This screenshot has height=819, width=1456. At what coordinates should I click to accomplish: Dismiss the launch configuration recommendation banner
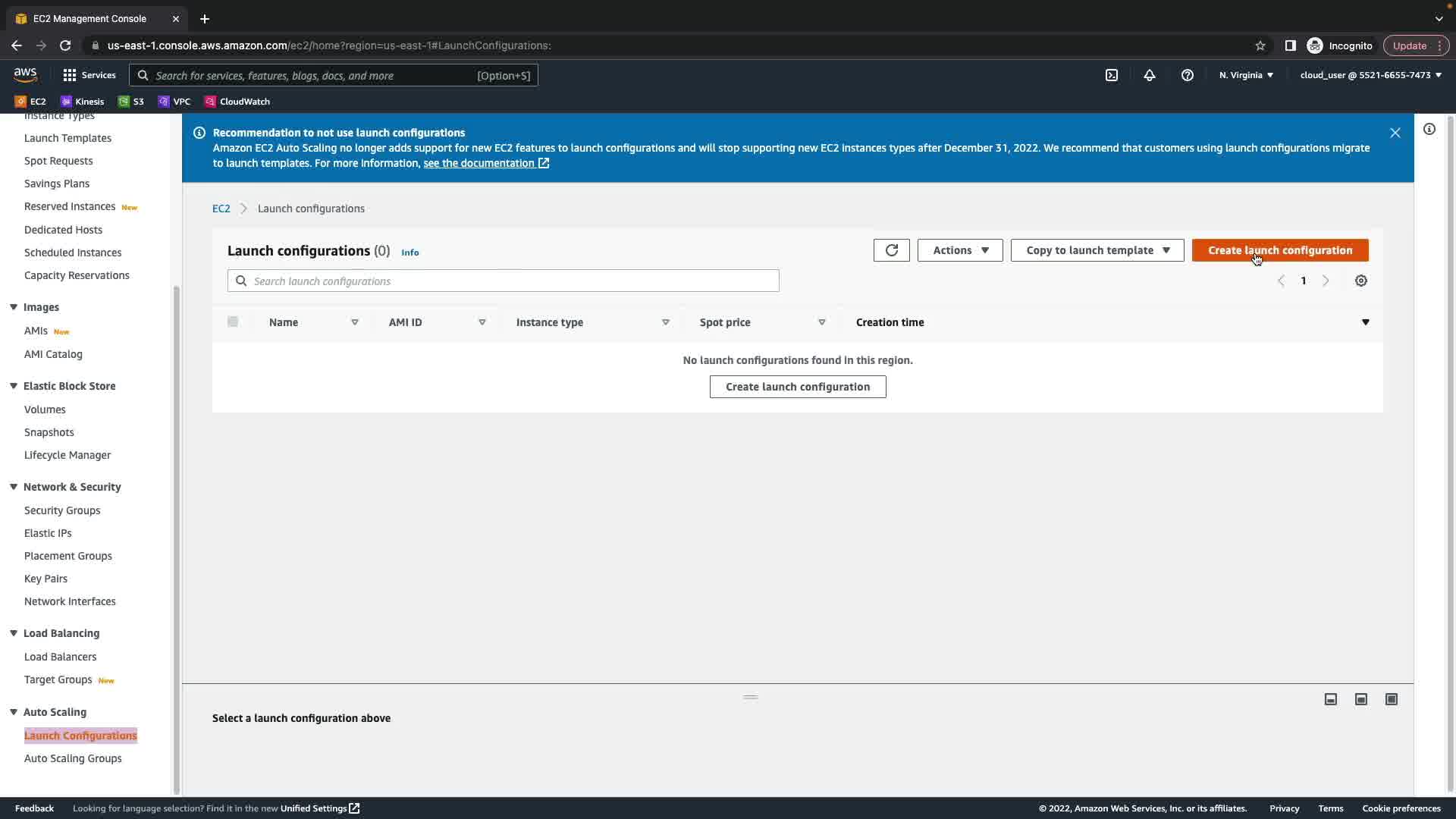click(1395, 133)
